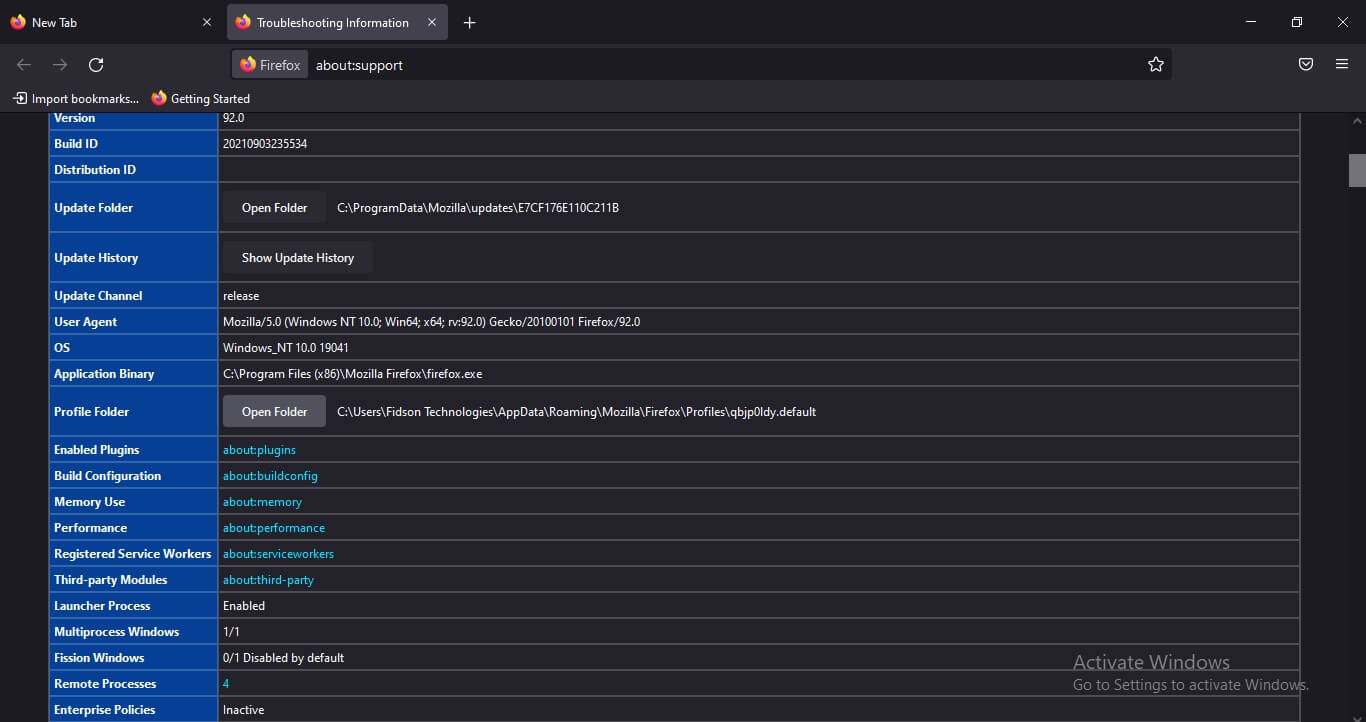
Task: Open the about:performance link
Action: pyautogui.click(x=274, y=528)
